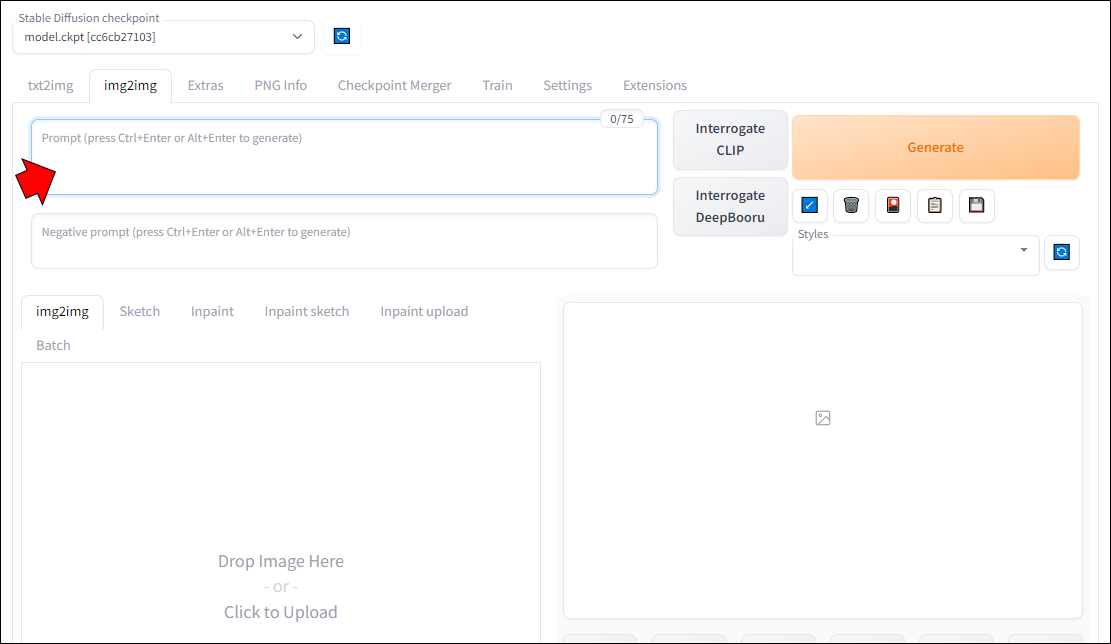Screen dimensions: 1111x644
Task: Switch to the txt2img tab
Action: coord(50,85)
